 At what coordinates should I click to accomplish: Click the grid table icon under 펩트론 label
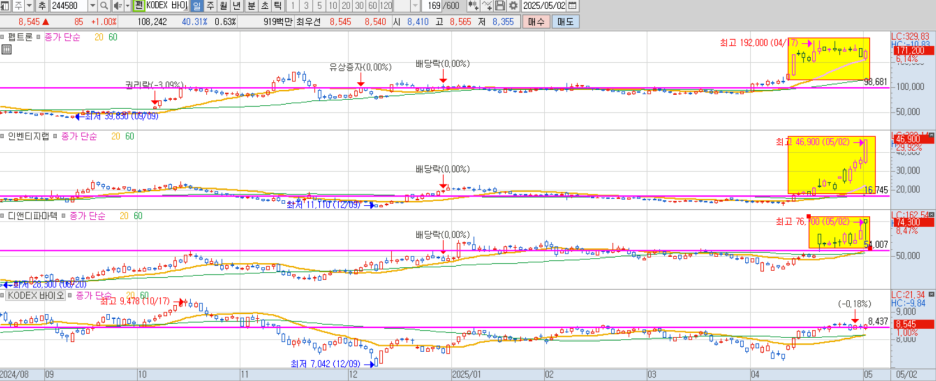click(6, 50)
